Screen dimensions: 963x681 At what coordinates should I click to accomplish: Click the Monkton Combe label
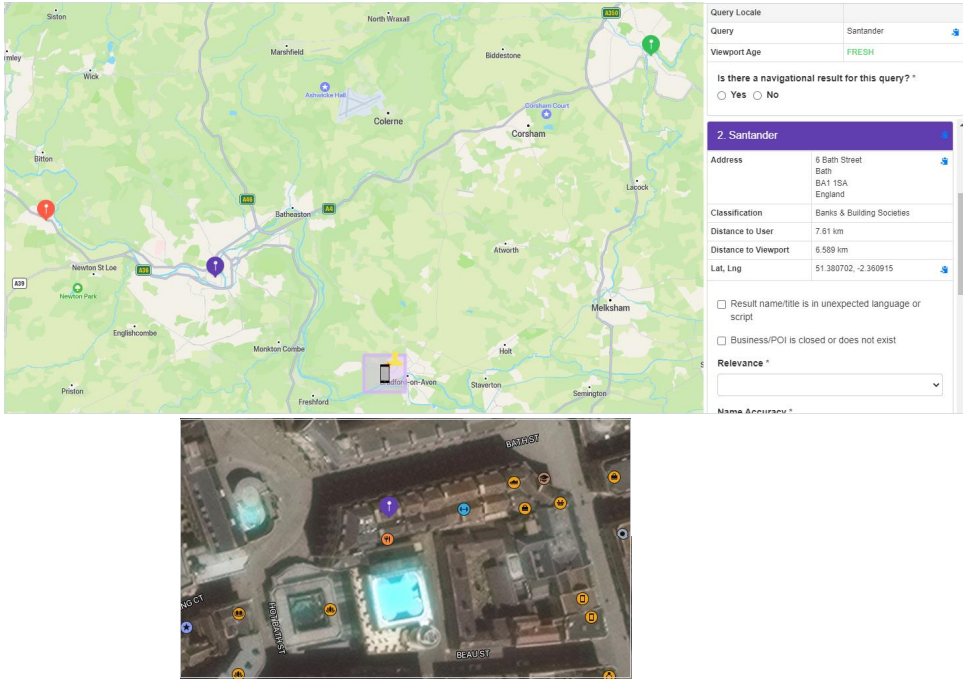coord(279,349)
